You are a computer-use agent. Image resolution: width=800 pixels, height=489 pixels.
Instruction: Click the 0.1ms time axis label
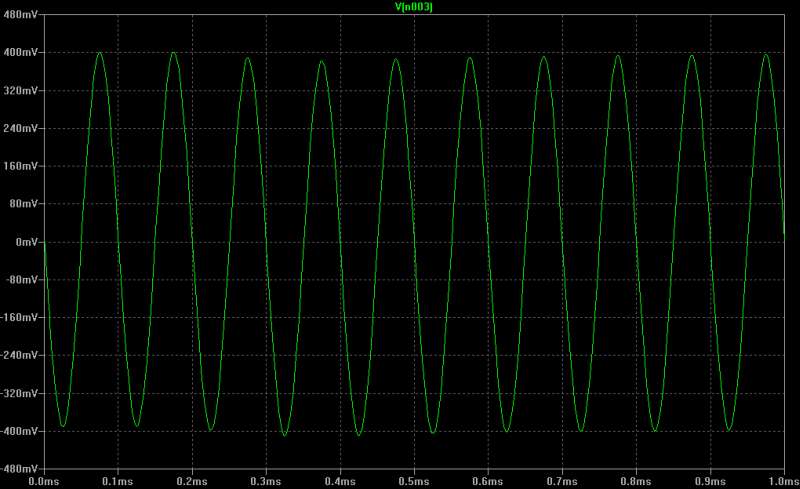pyautogui.click(x=118, y=481)
